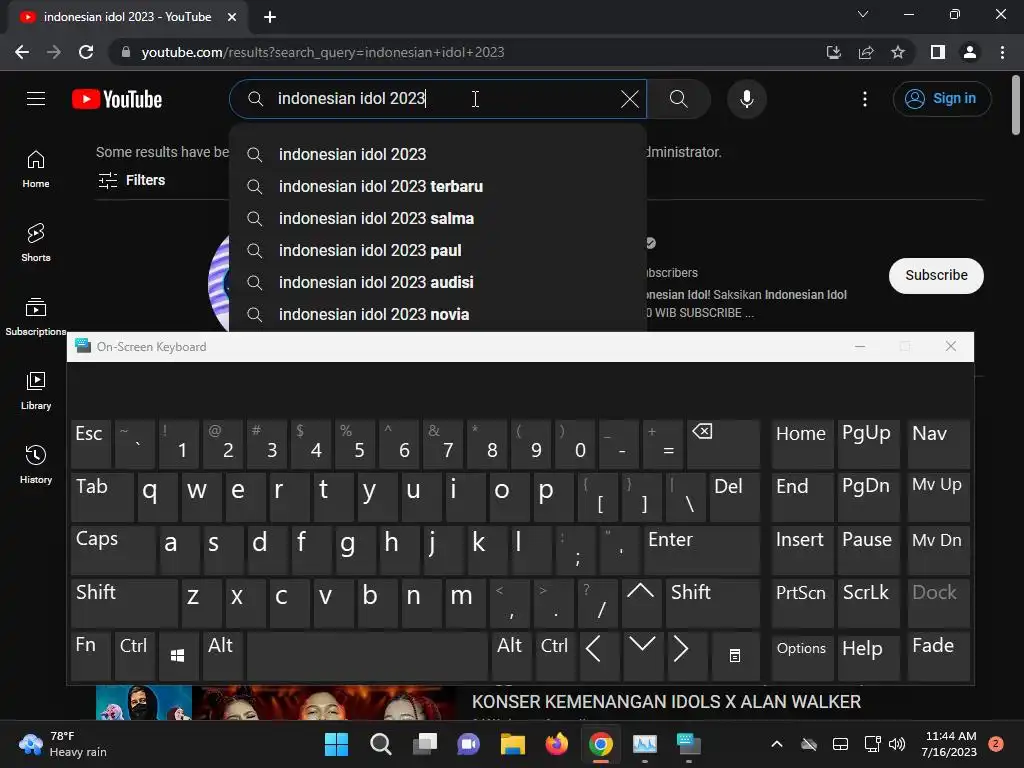Screen dimensions: 1024x768
Task: Click the Chrome address bar URL
Action: click(323, 52)
